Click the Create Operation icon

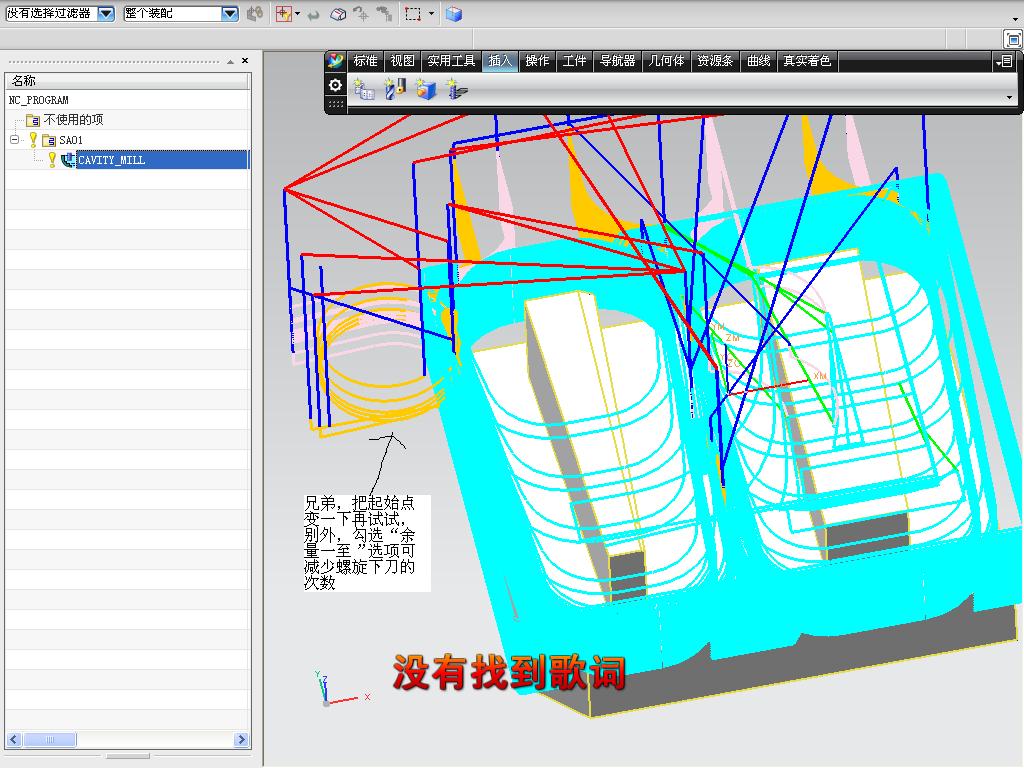point(456,88)
